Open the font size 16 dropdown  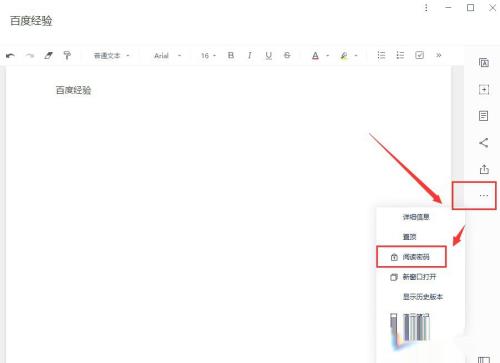point(208,56)
